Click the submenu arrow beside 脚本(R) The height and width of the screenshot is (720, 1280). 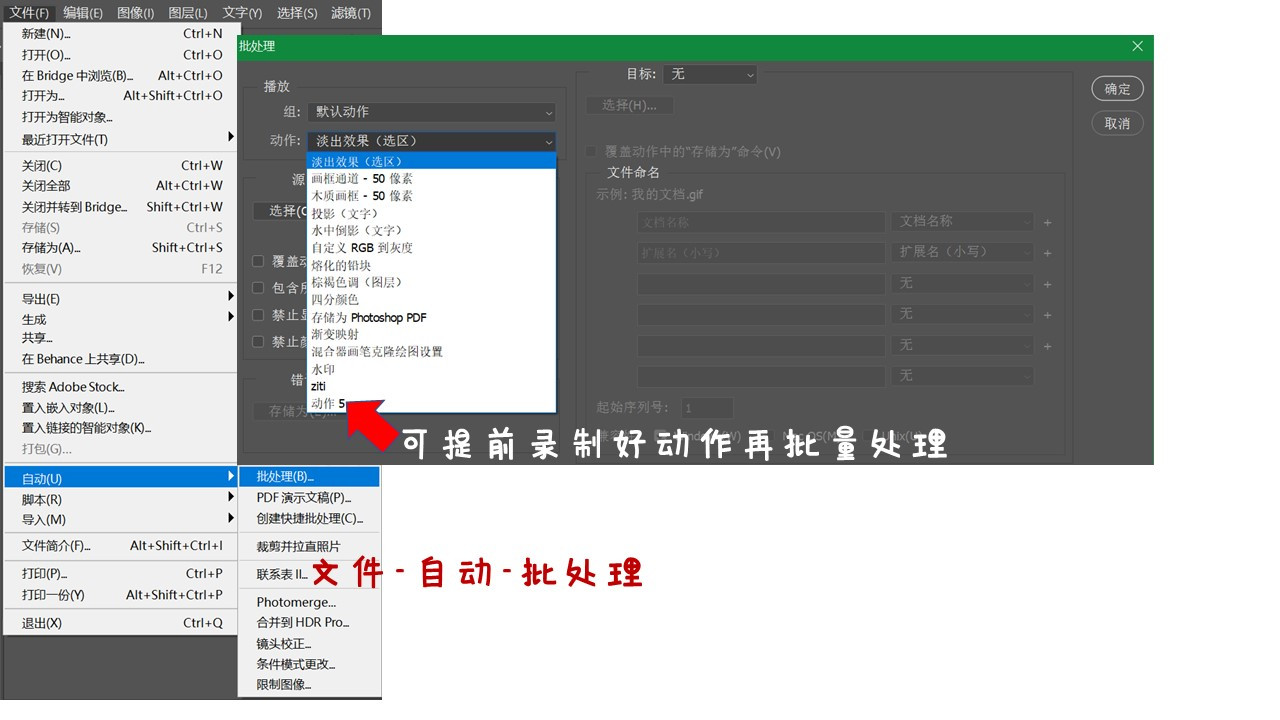coord(230,498)
